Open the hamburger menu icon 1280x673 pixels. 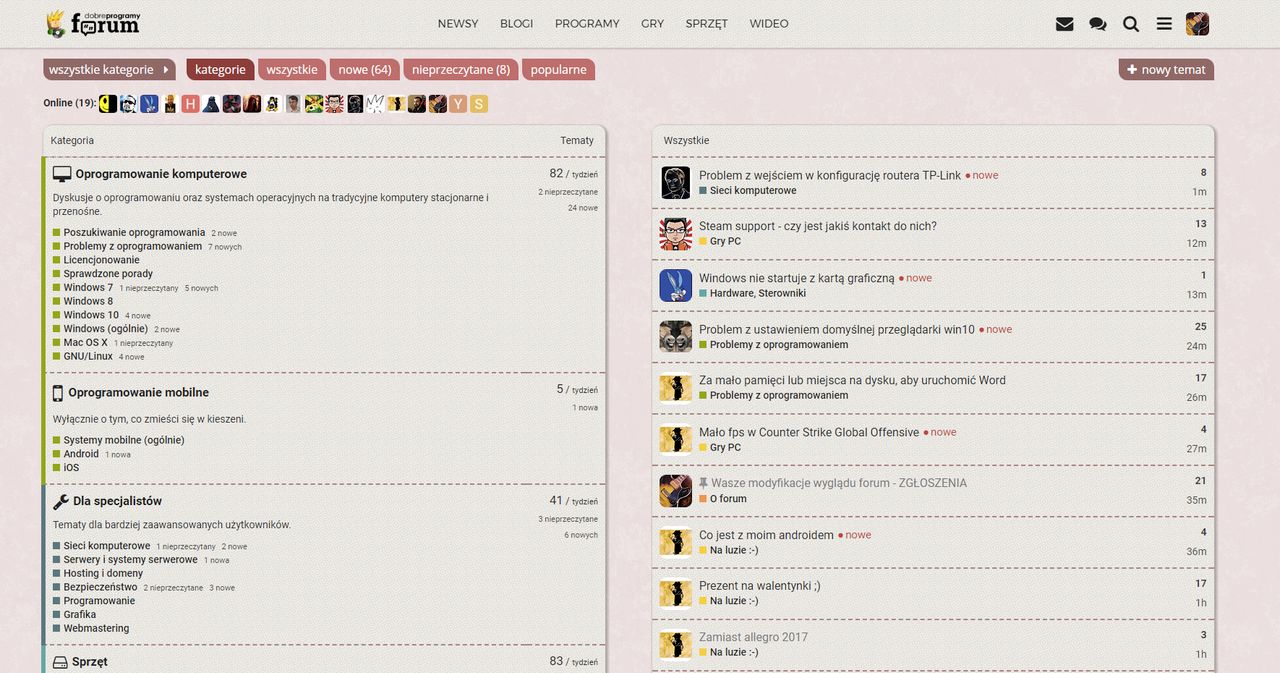1164,24
